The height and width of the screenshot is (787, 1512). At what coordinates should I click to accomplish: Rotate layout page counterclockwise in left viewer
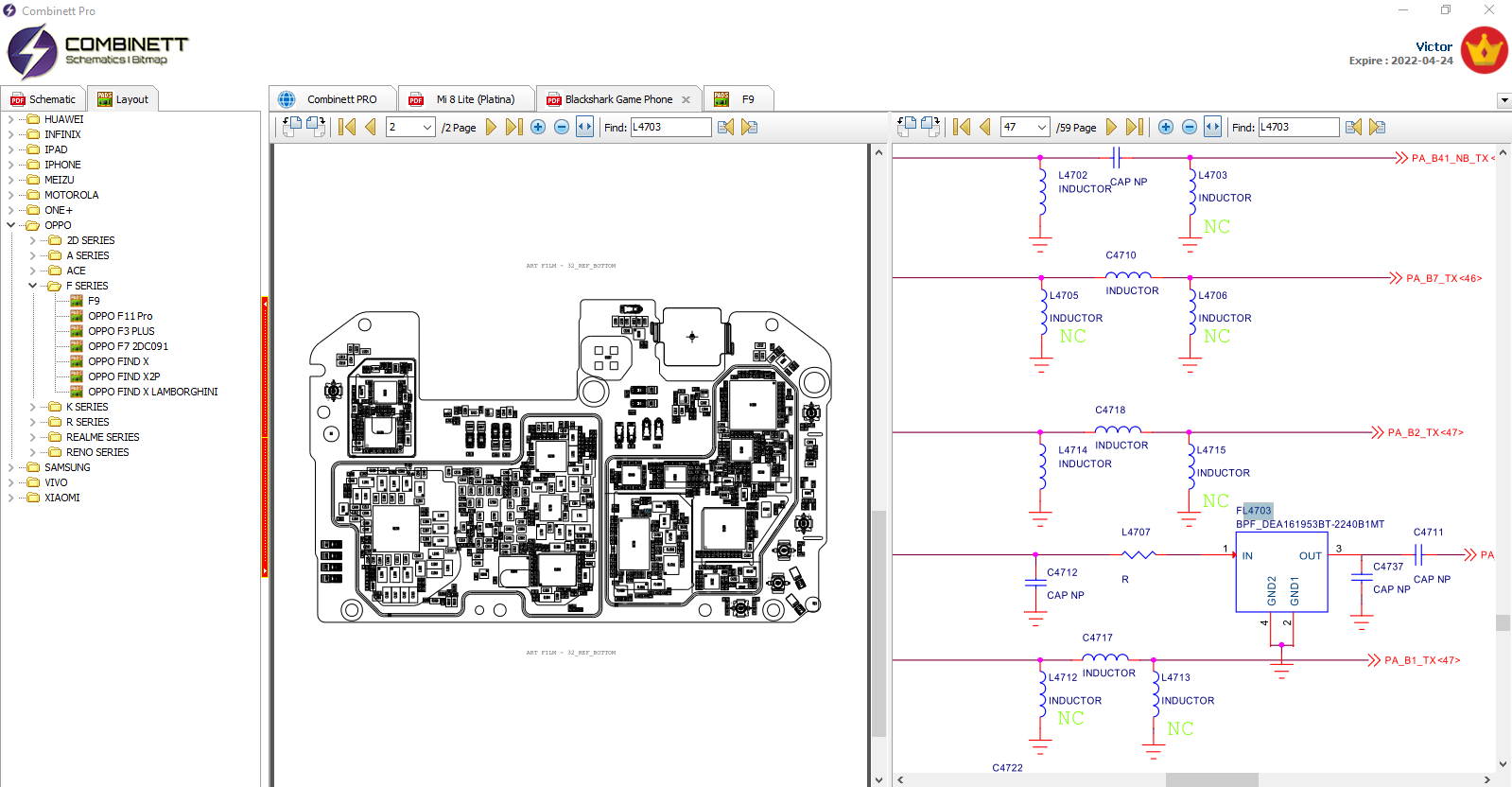coord(292,127)
